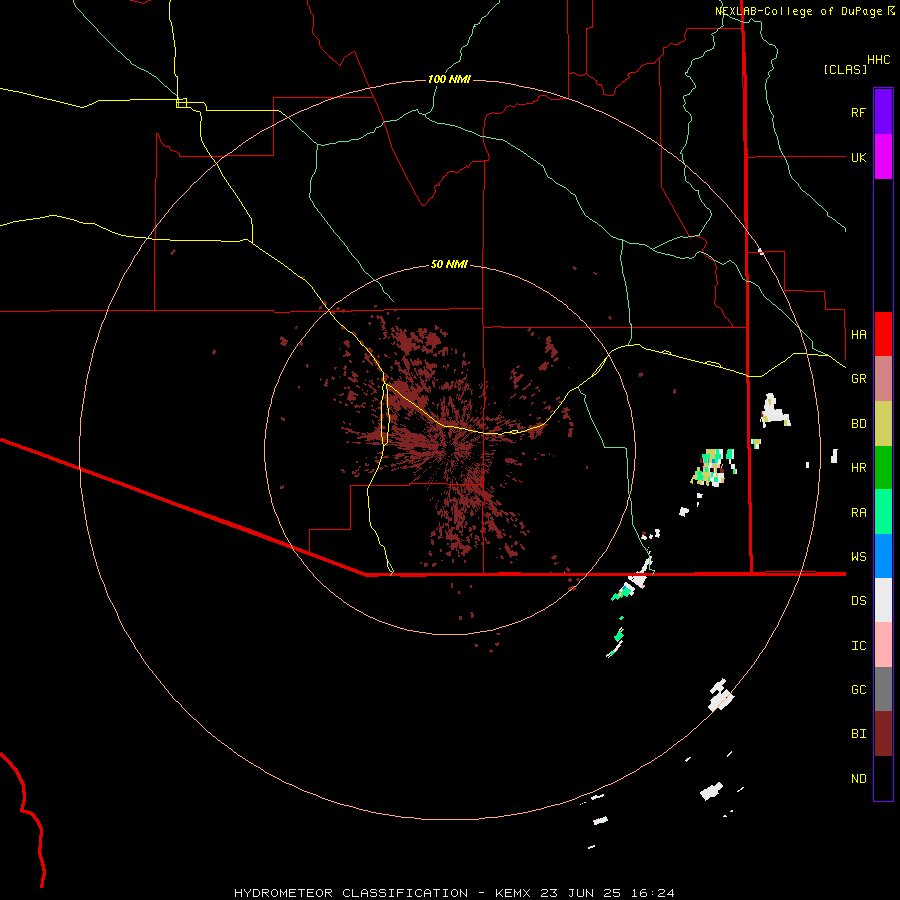Click the RF legend label

pos(858,112)
